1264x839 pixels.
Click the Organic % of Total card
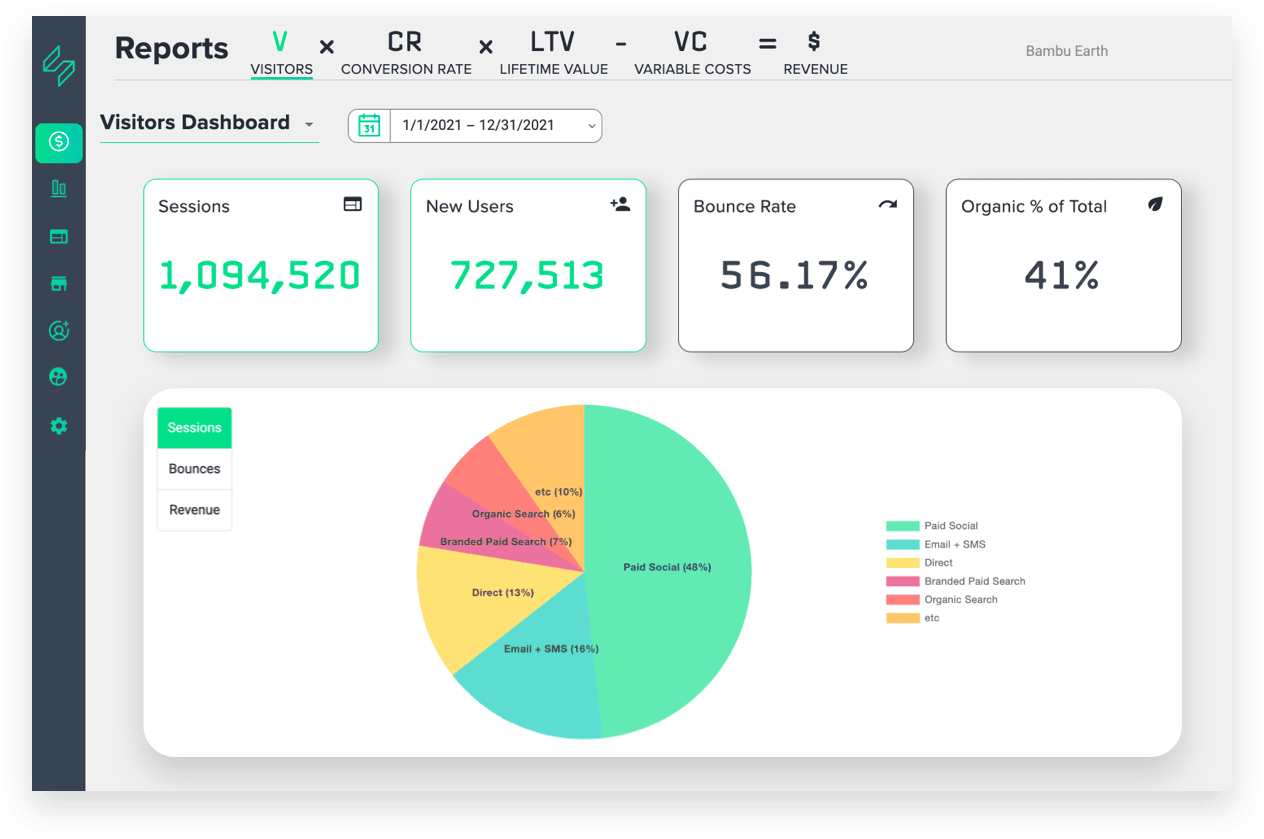tap(1063, 266)
